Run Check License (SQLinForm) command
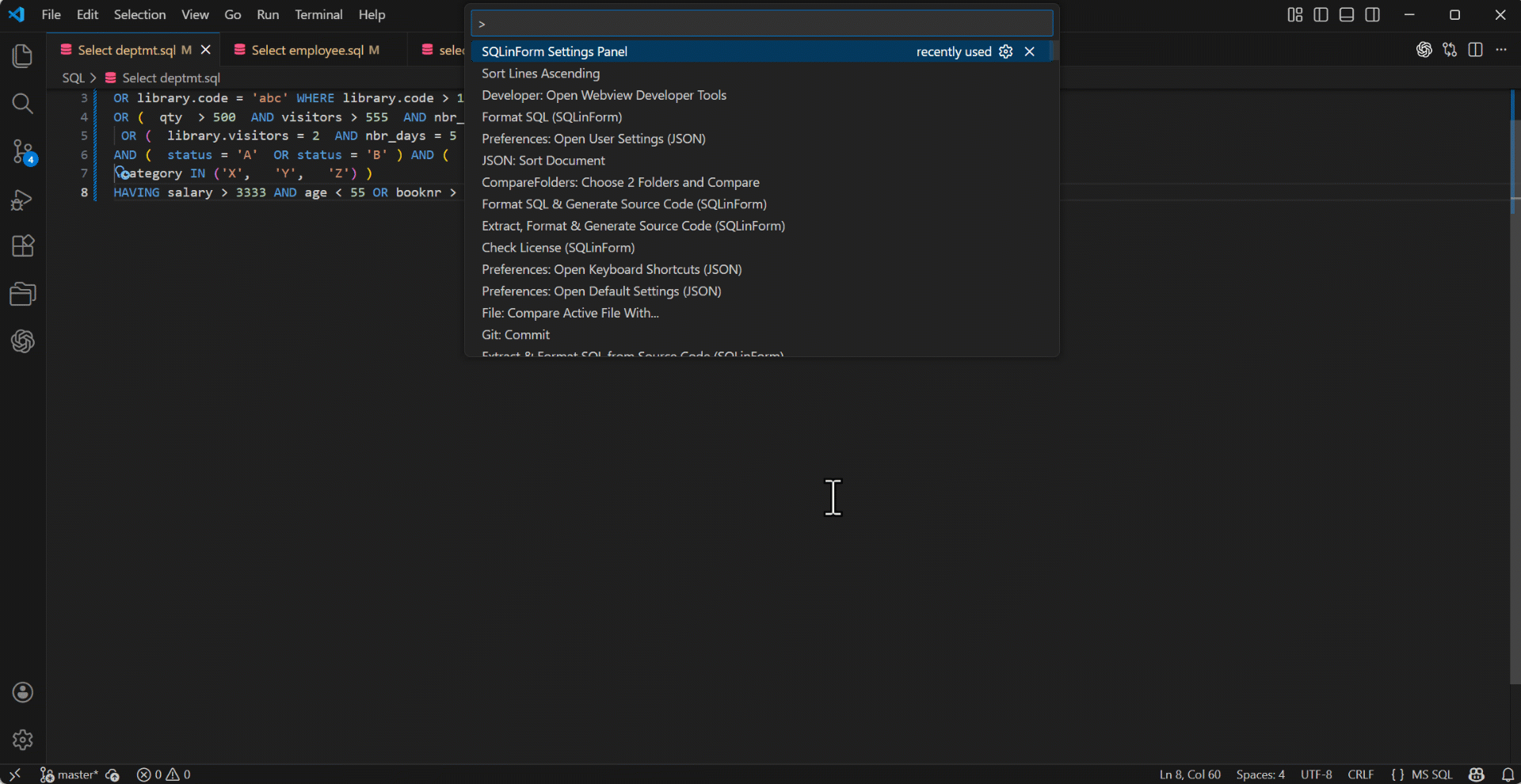The width and height of the screenshot is (1521, 784). 762,247
